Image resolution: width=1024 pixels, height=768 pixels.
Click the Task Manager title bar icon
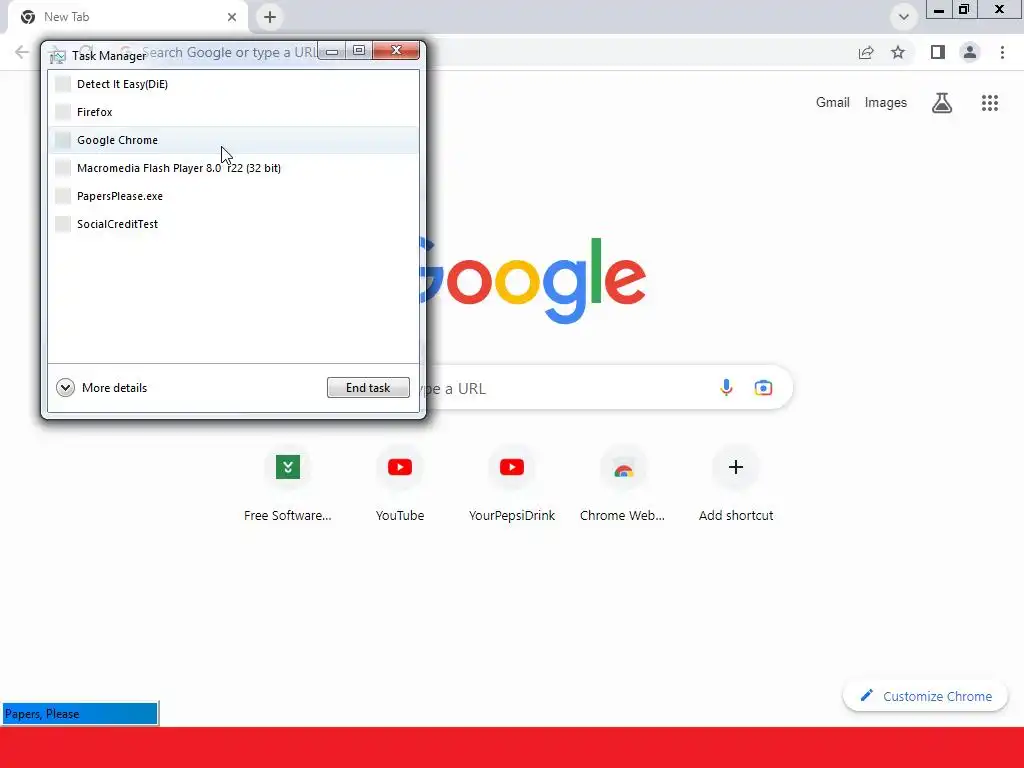[x=57, y=56]
